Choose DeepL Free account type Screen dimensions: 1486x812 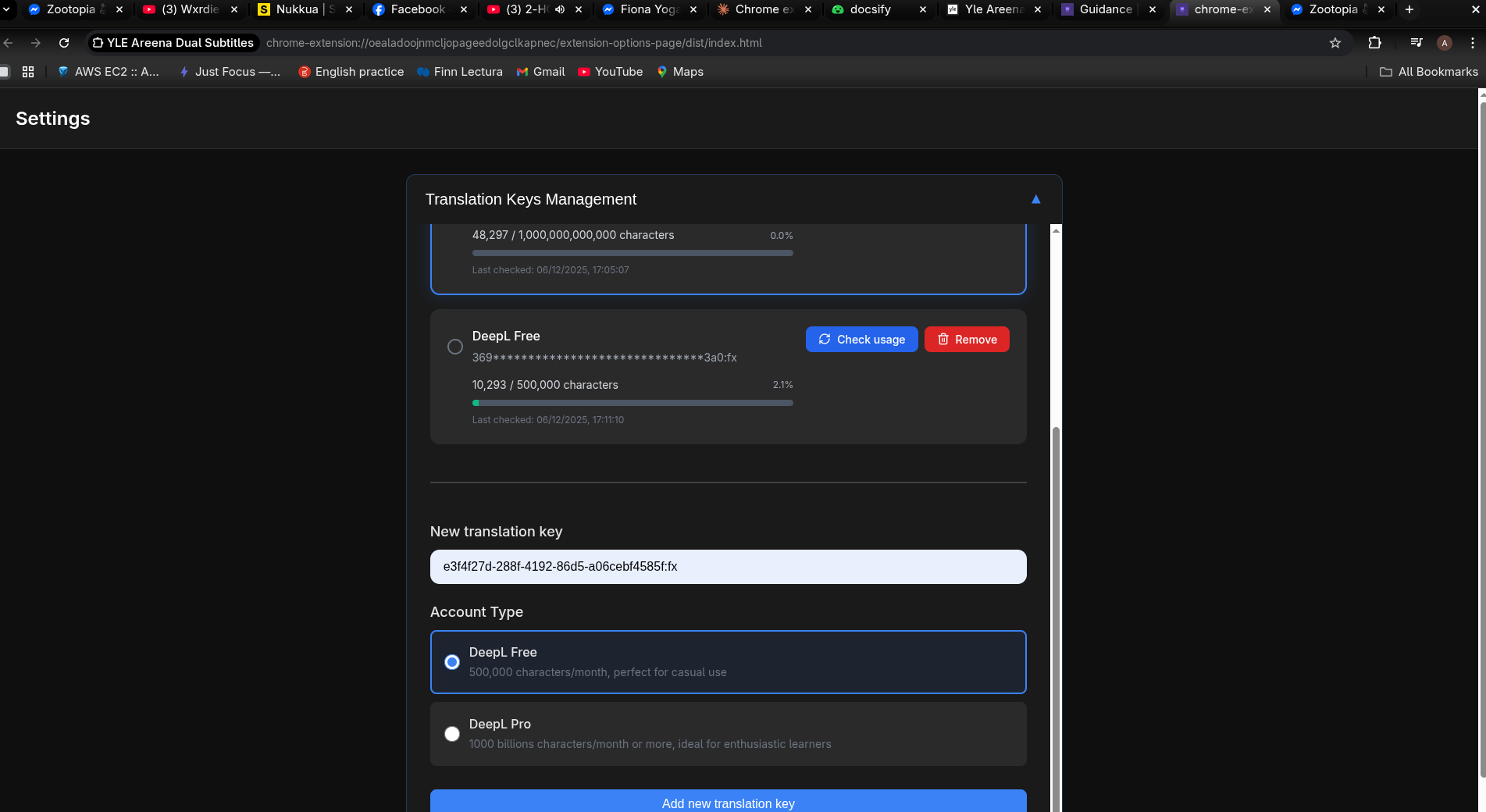[x=452, y=662]
